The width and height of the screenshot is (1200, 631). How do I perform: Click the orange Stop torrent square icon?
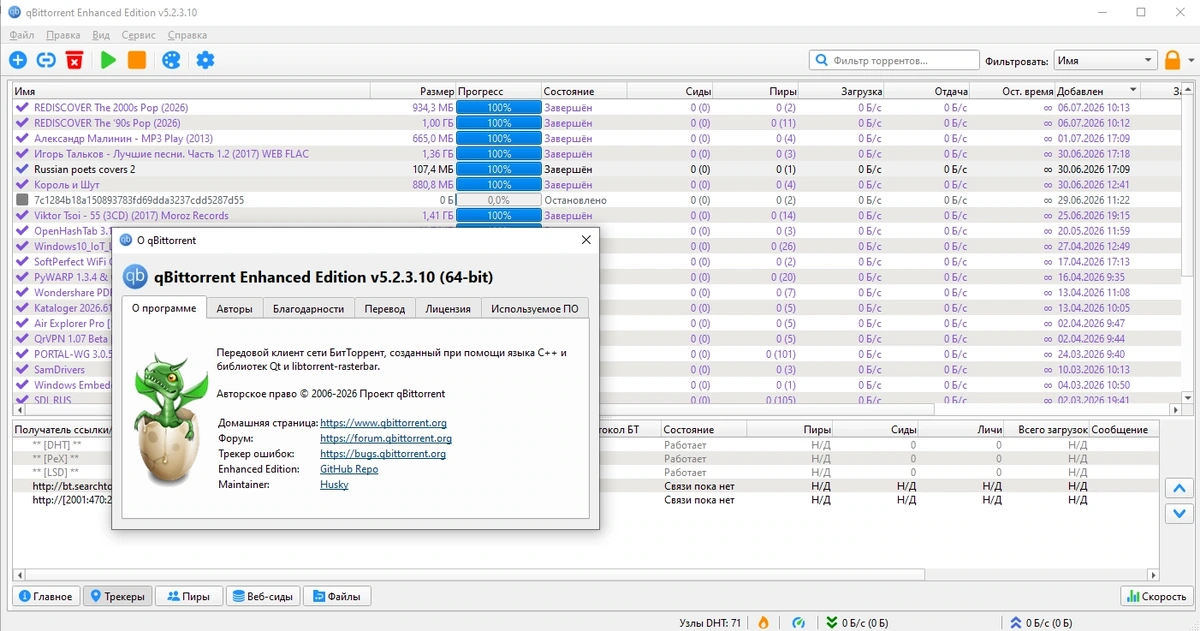pyautogui.click(x=137, y=60)
